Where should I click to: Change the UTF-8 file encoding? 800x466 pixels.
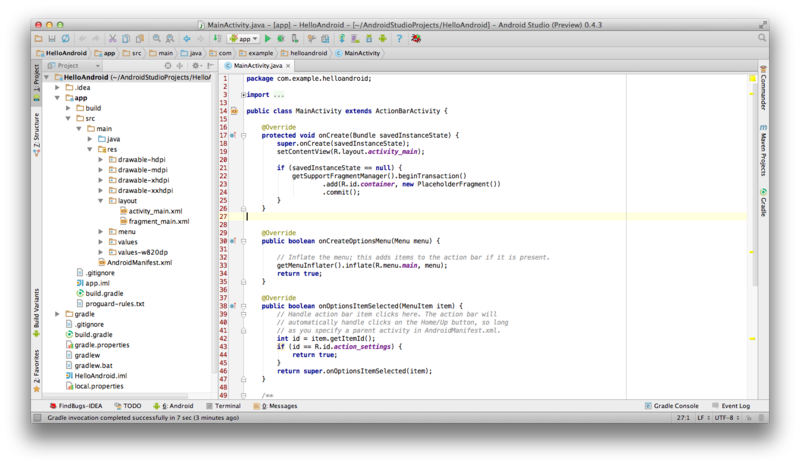point(727,418)
